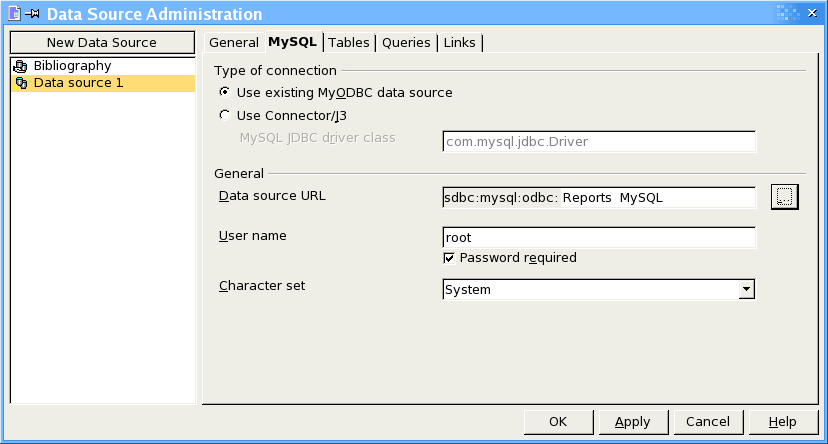Viewport: 828px width, 444px height.
Task: Open the Links tab
Action: pos(459,42)
